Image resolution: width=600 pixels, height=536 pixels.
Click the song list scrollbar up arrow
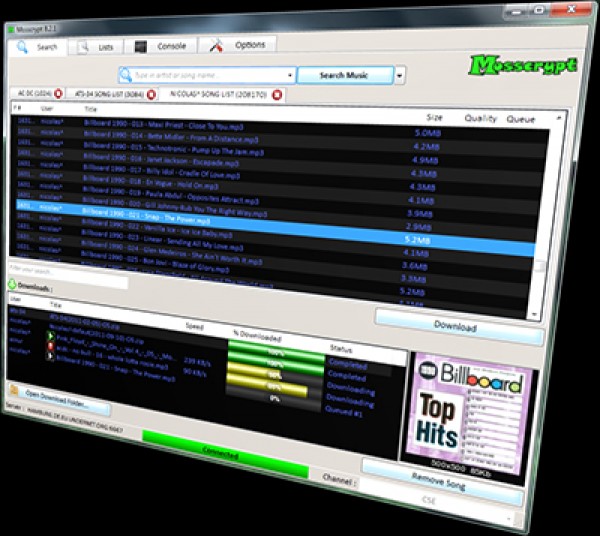(559, 118)
